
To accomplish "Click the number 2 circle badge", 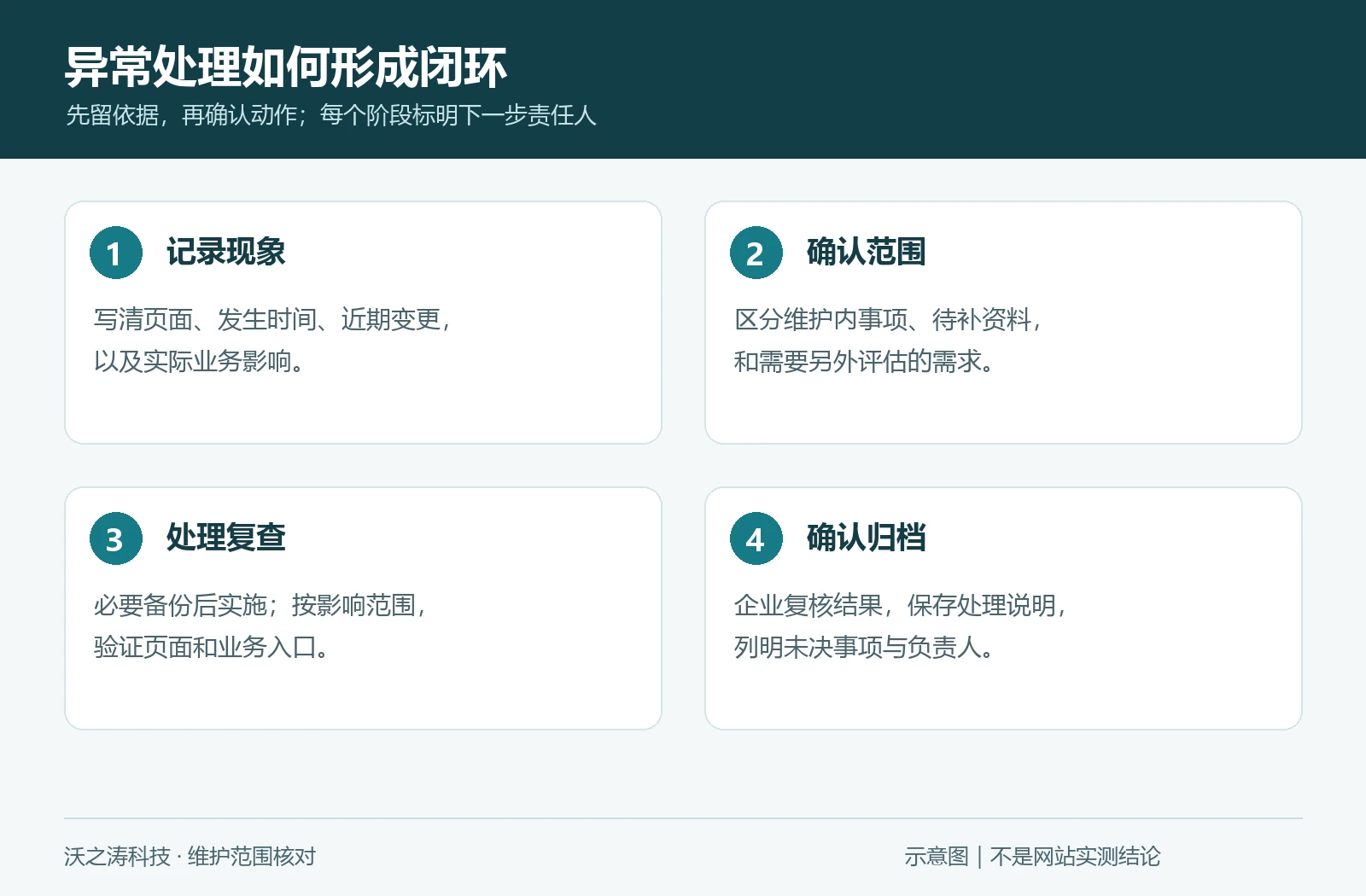I will (756, 253).
